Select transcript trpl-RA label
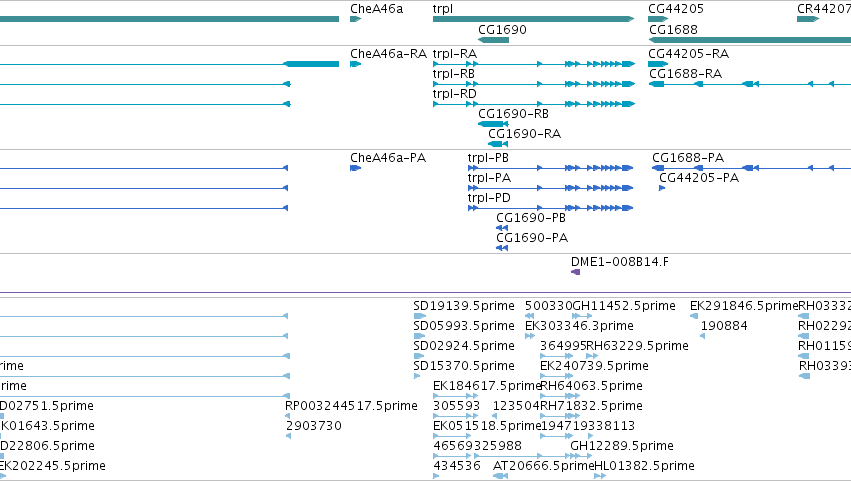The height and width of the screenshot is (481, 851). pyautogui.click(x=454, y=54)
